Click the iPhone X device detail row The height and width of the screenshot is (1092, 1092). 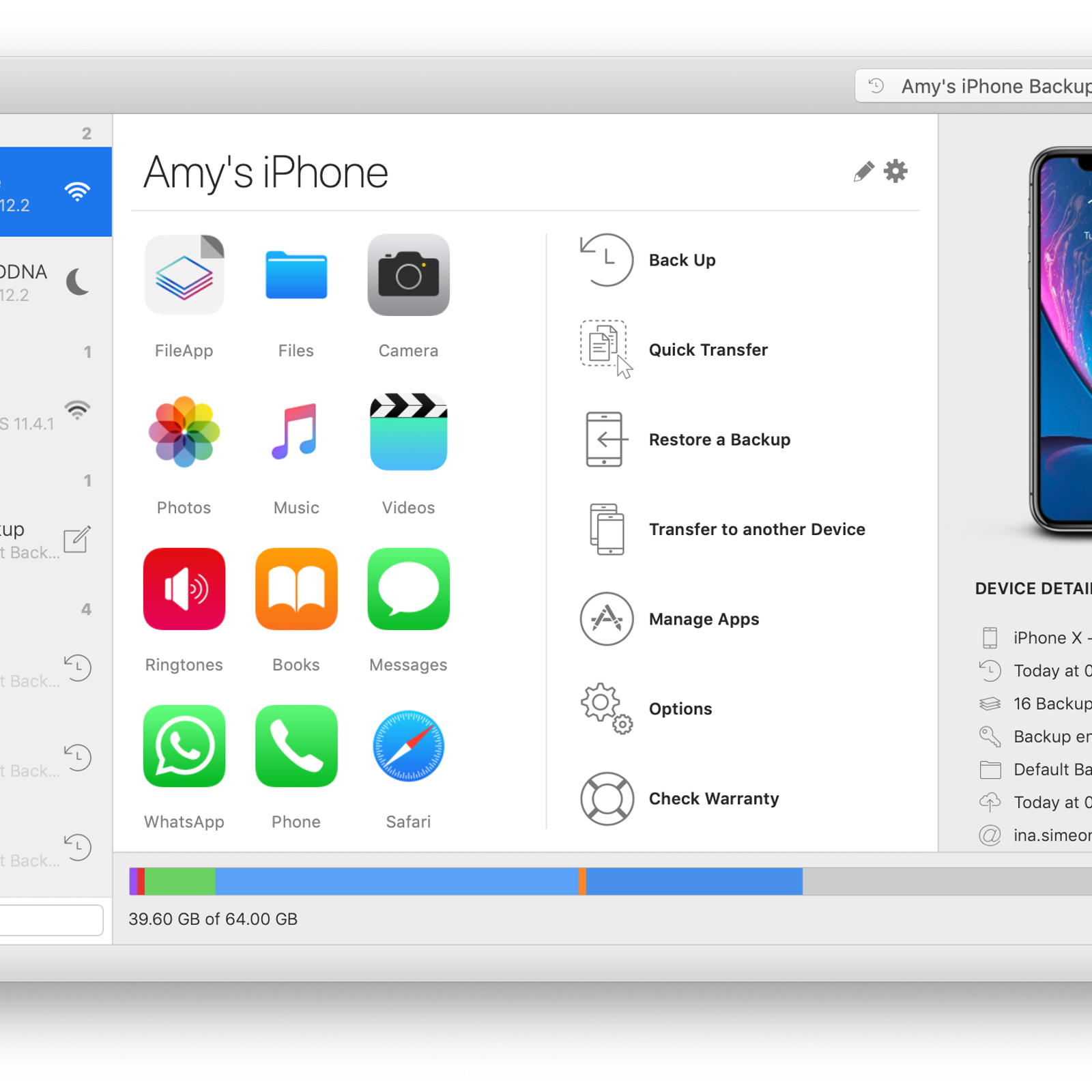tap(1035, 637)
